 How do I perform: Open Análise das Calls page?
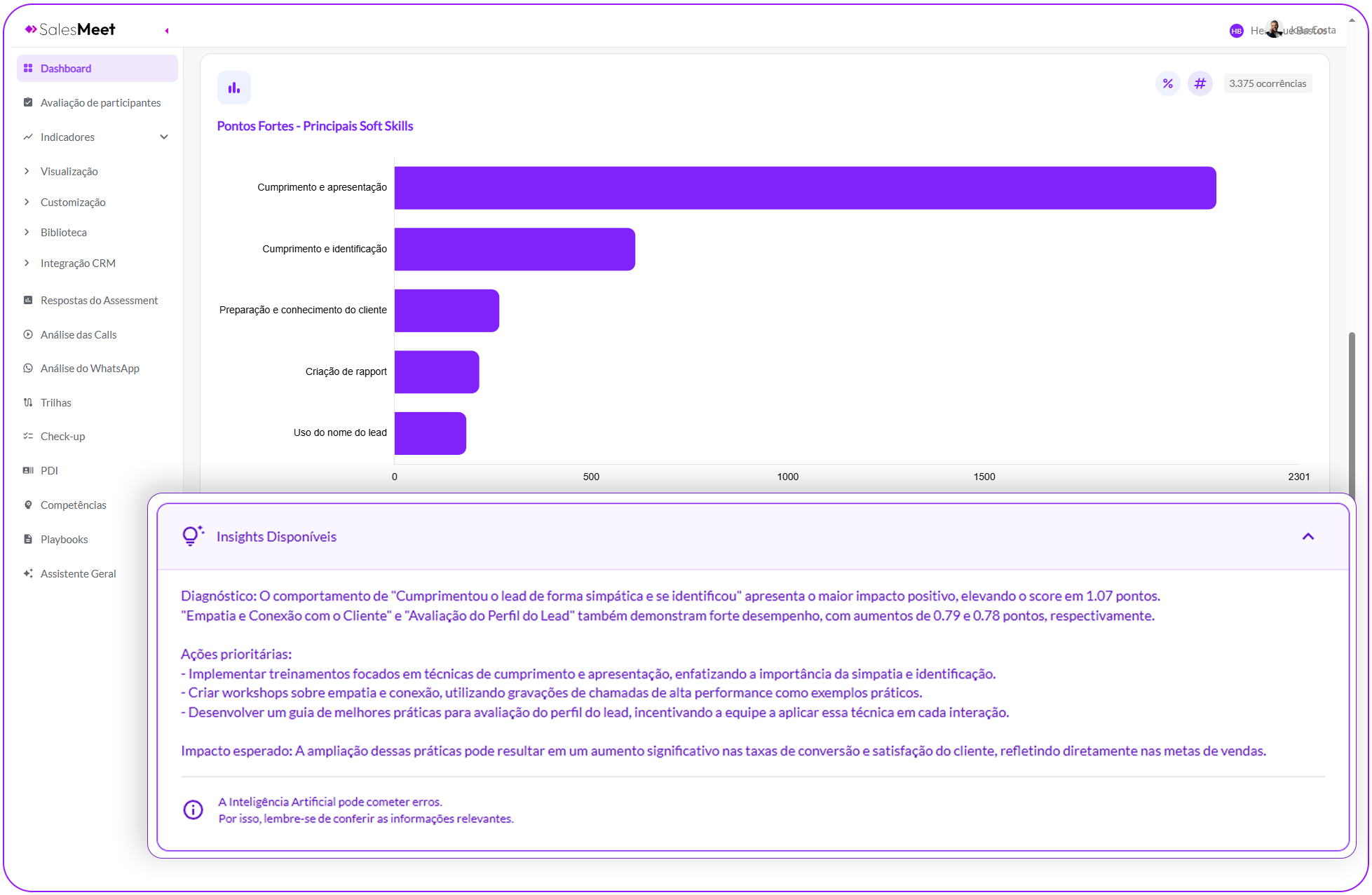pyautogui.click(x=79, y=335)
